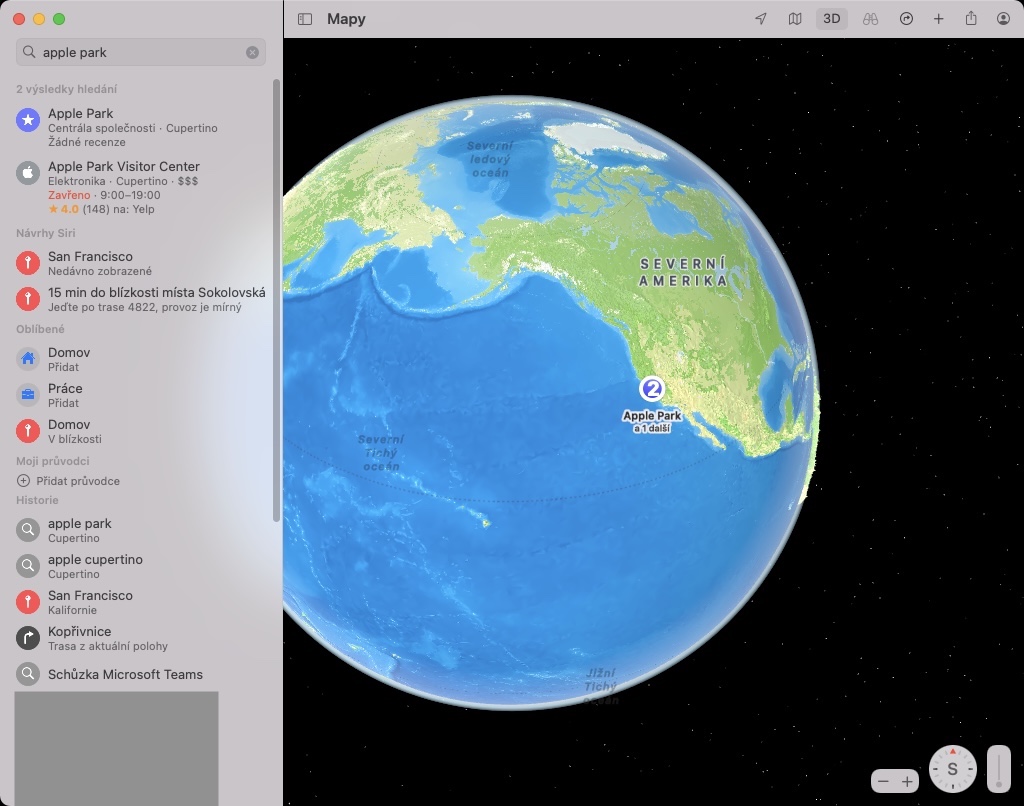Zoom in with the plus button
Image resolution: width=1024 pixels, height=806 pixels.
[x=907, y=781]
